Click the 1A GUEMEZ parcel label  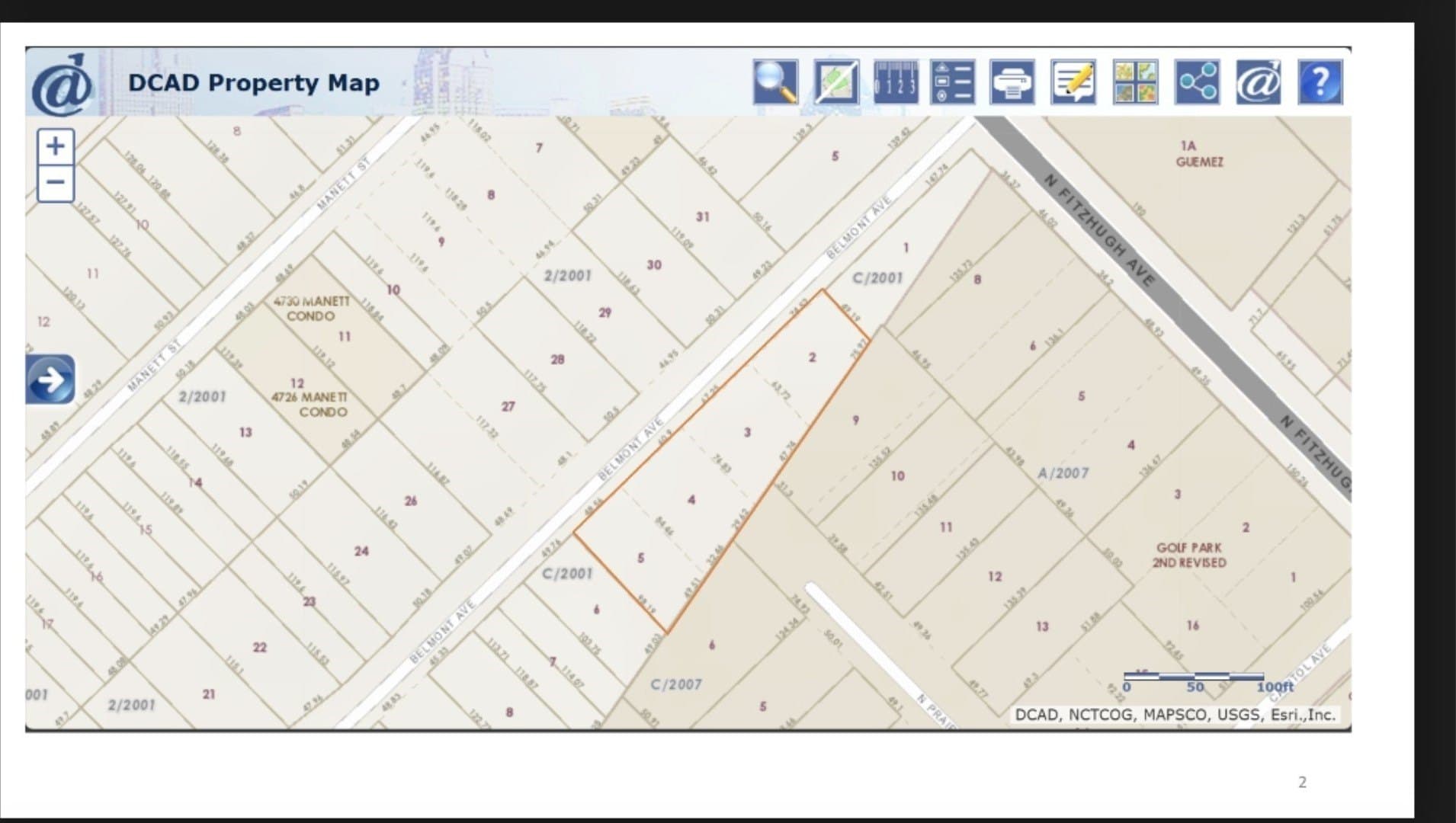click(x=1199, y=153)
